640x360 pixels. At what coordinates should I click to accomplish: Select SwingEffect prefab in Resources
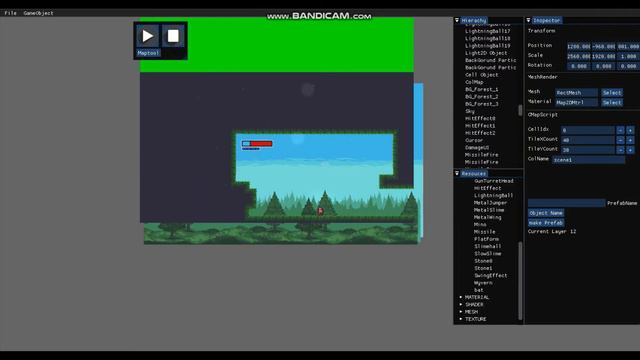coord(491,276)
